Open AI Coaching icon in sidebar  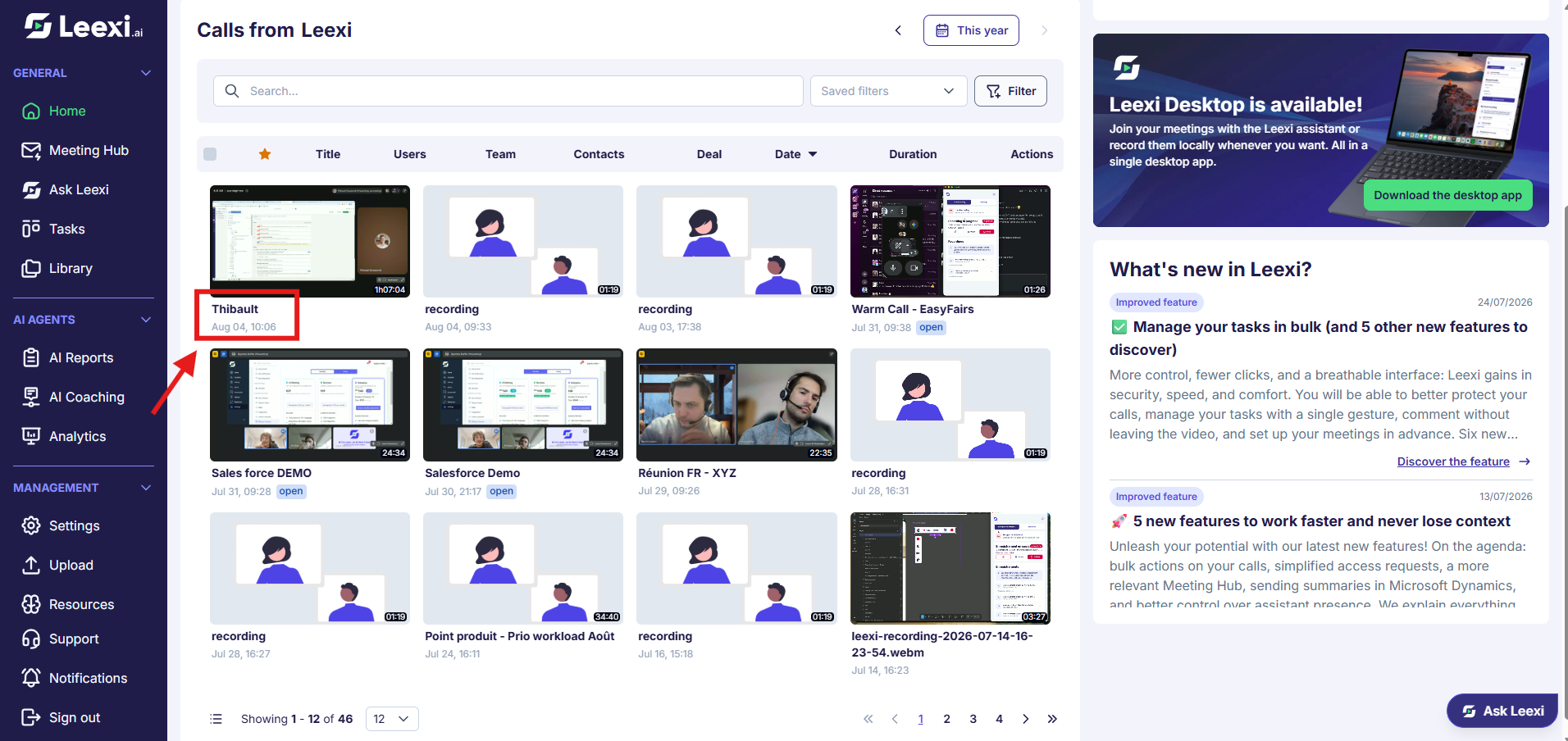pyautogui.click(x=31, y=397)
